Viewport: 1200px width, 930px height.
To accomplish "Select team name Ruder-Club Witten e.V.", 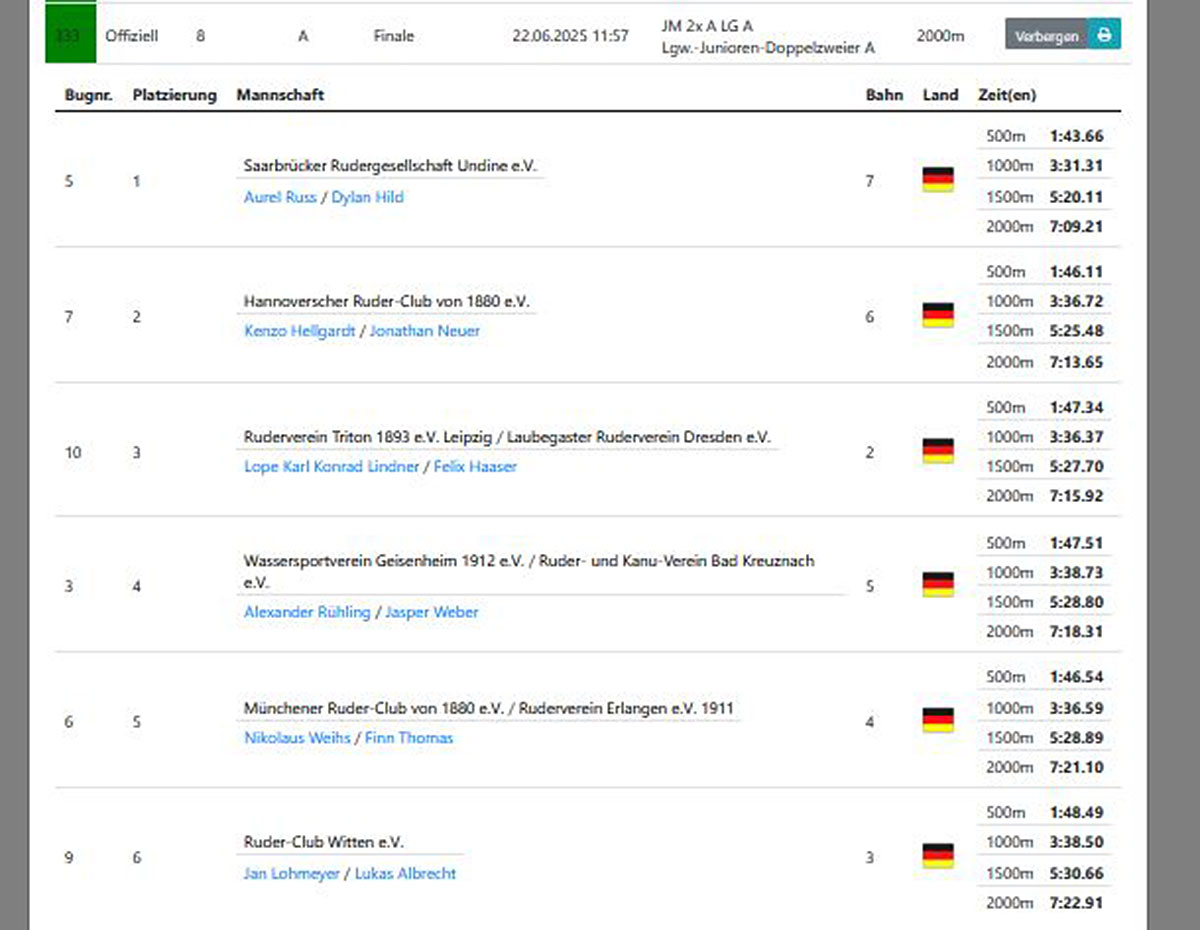I will click(x=324, y=842).
